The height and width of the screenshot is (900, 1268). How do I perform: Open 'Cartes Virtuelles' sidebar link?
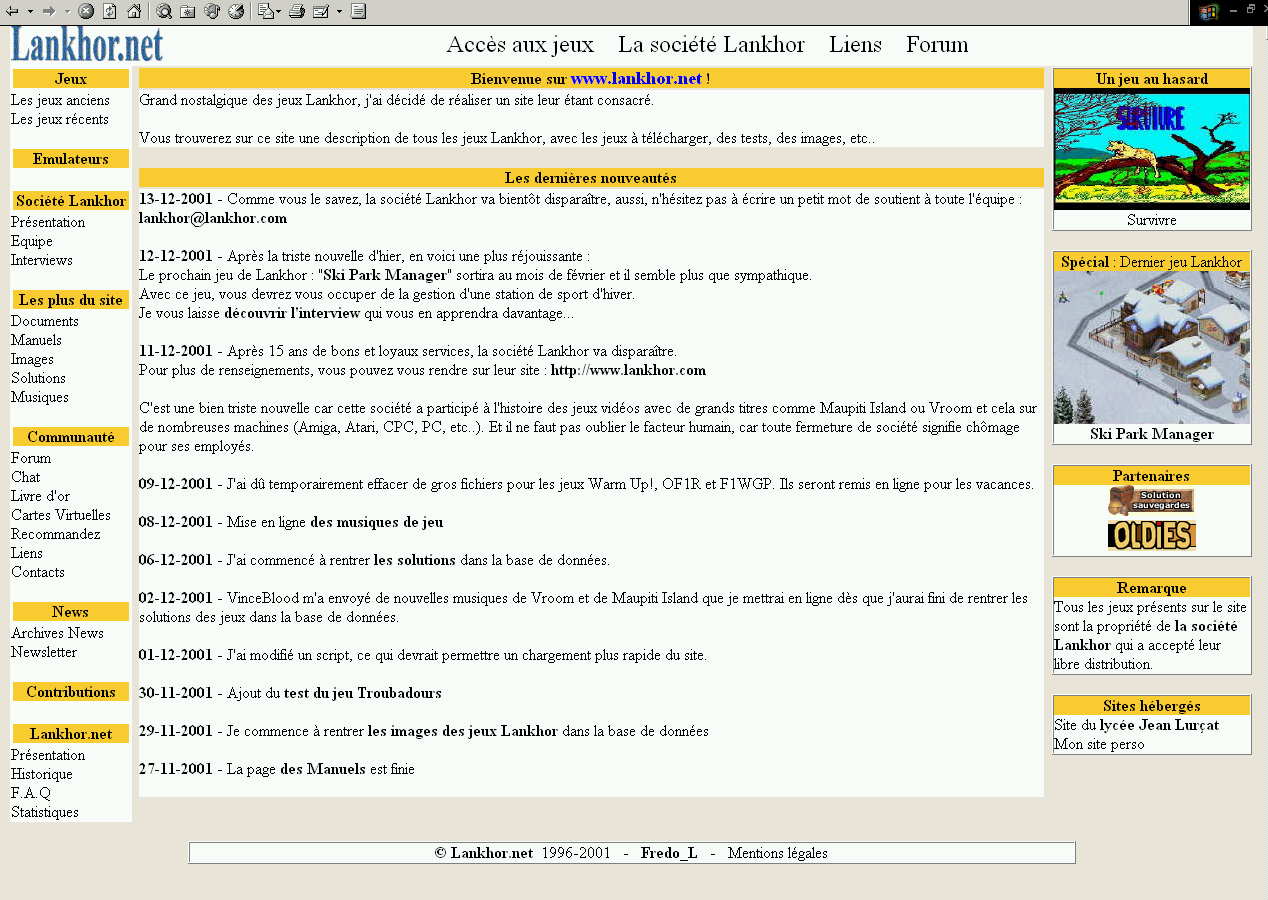(x=61, y=515)
